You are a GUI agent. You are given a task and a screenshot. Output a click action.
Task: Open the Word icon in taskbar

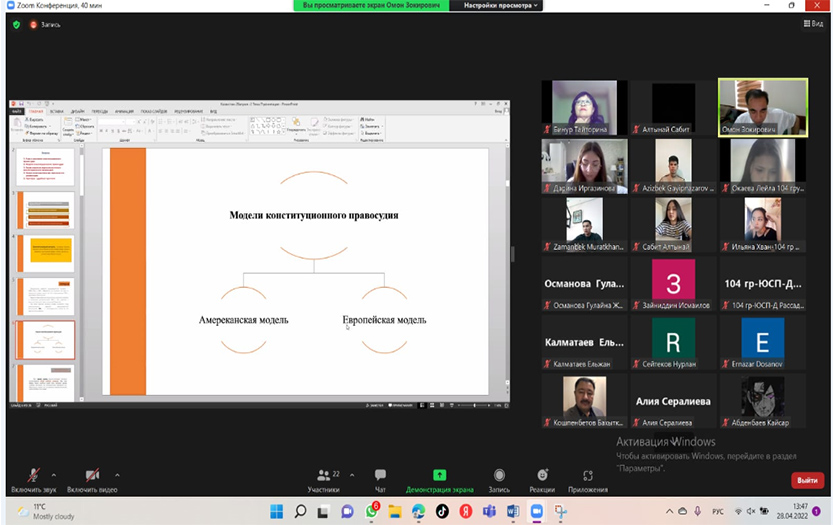point(513,511)
